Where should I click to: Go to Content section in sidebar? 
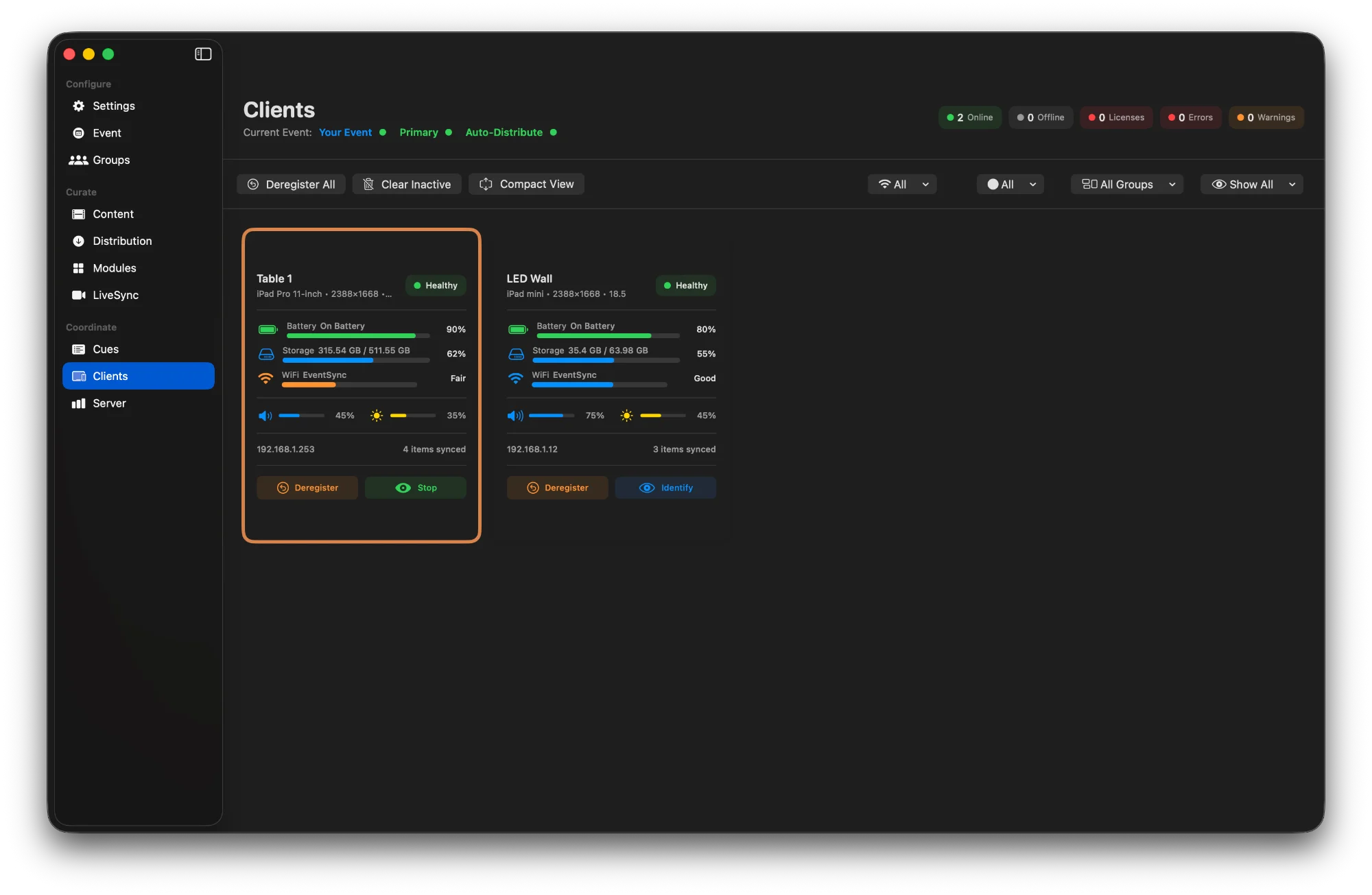tap(113, 214)
